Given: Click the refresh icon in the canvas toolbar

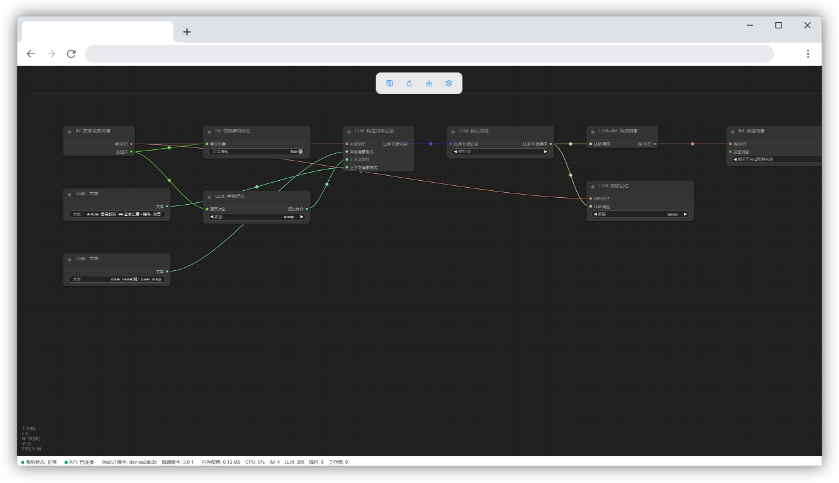Looking at the screenshot, I should [x=409, y=83].
